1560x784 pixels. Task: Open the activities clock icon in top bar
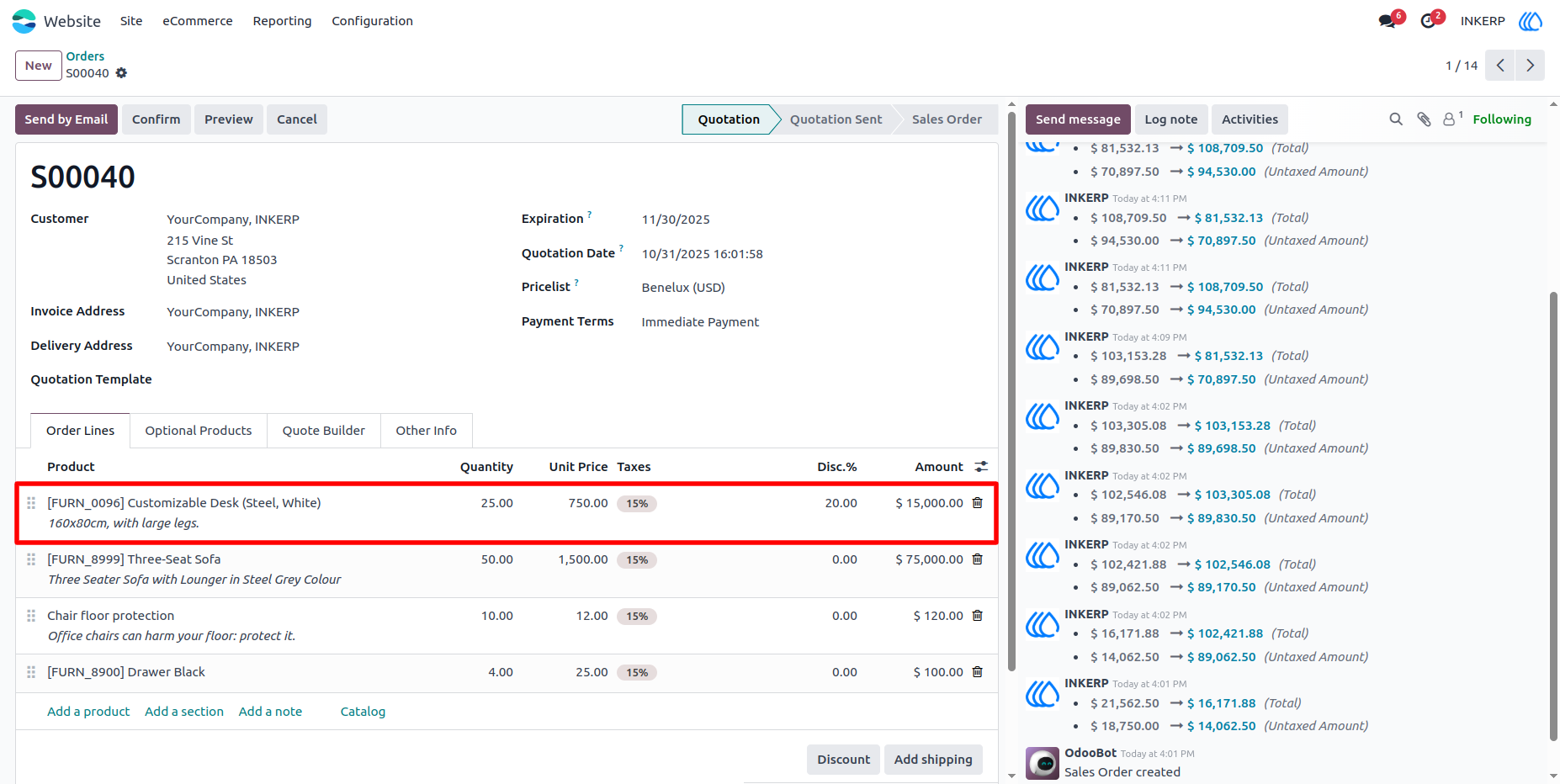[x=1428, y=21]
